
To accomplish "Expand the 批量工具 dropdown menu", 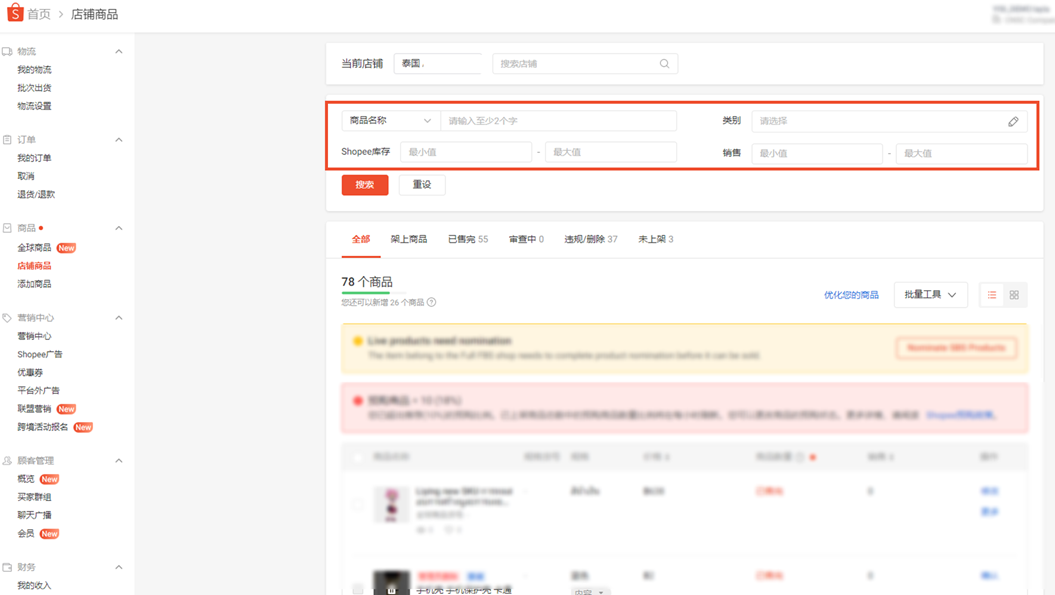I will (930, 294).
